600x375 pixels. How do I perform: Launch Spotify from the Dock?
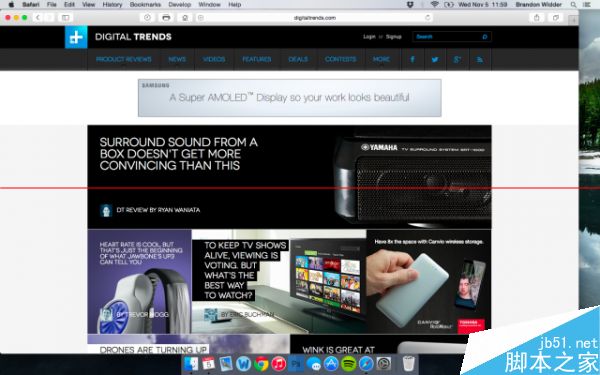pyautogui.click(x=349, y=364)
